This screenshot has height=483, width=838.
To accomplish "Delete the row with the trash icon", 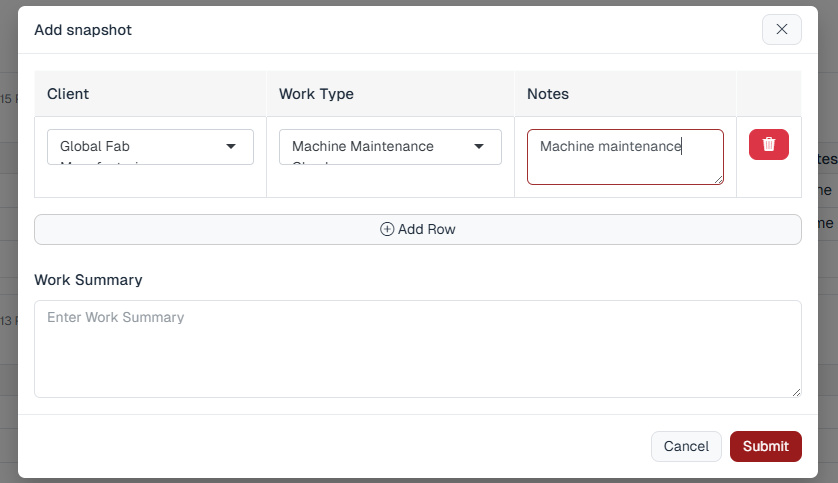I will tap(768, 145).
